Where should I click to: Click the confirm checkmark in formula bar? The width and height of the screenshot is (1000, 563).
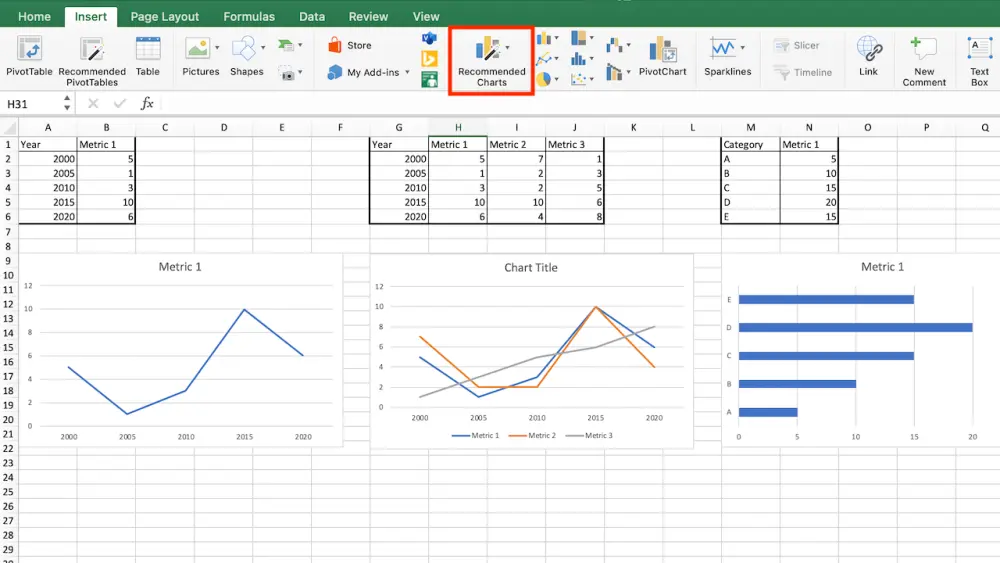click(x=119, y=103)
